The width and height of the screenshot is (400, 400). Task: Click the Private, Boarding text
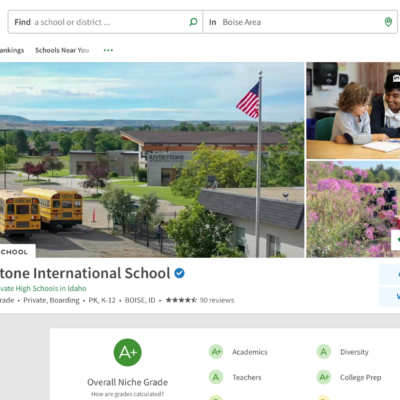(x=51, y=300)
